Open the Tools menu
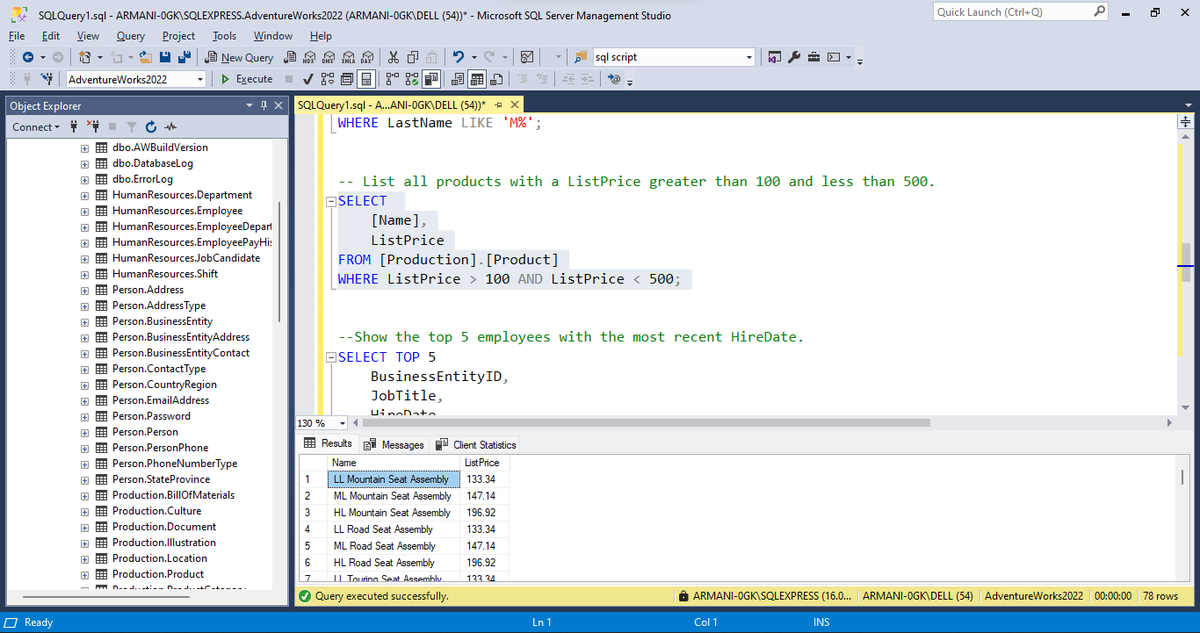 (224, 35)
